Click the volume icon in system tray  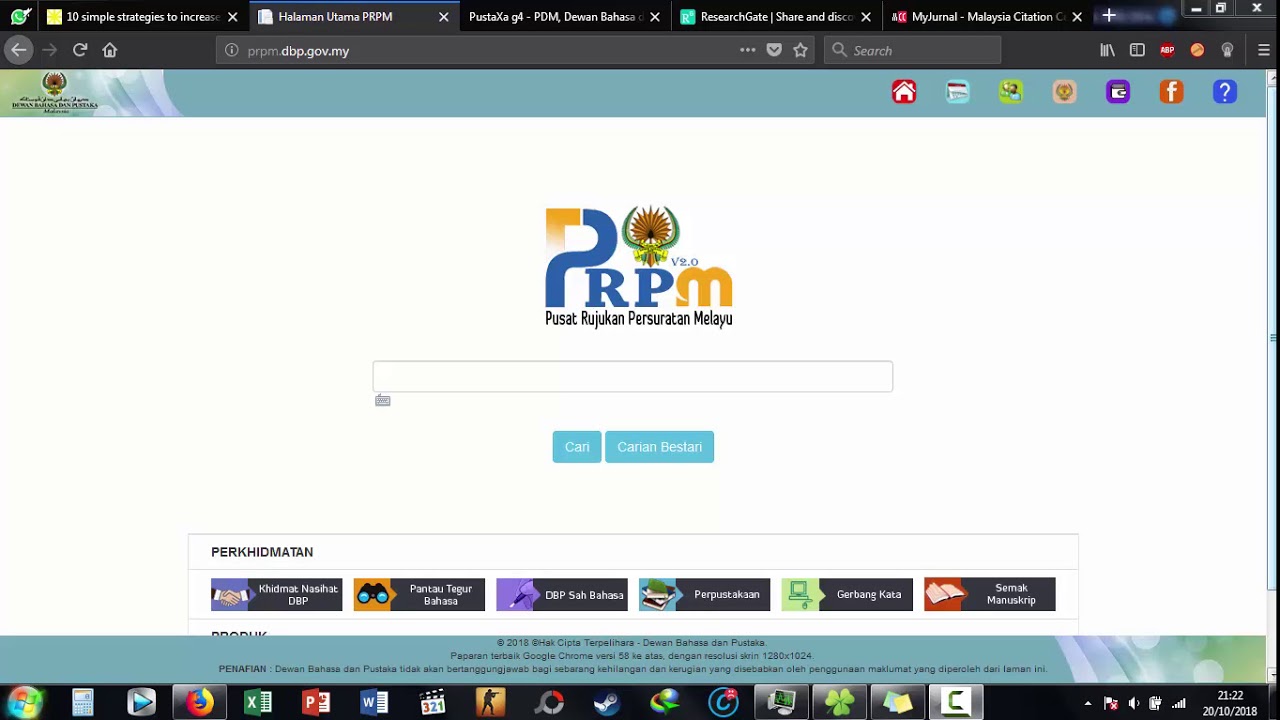(x=1133, y=704)
